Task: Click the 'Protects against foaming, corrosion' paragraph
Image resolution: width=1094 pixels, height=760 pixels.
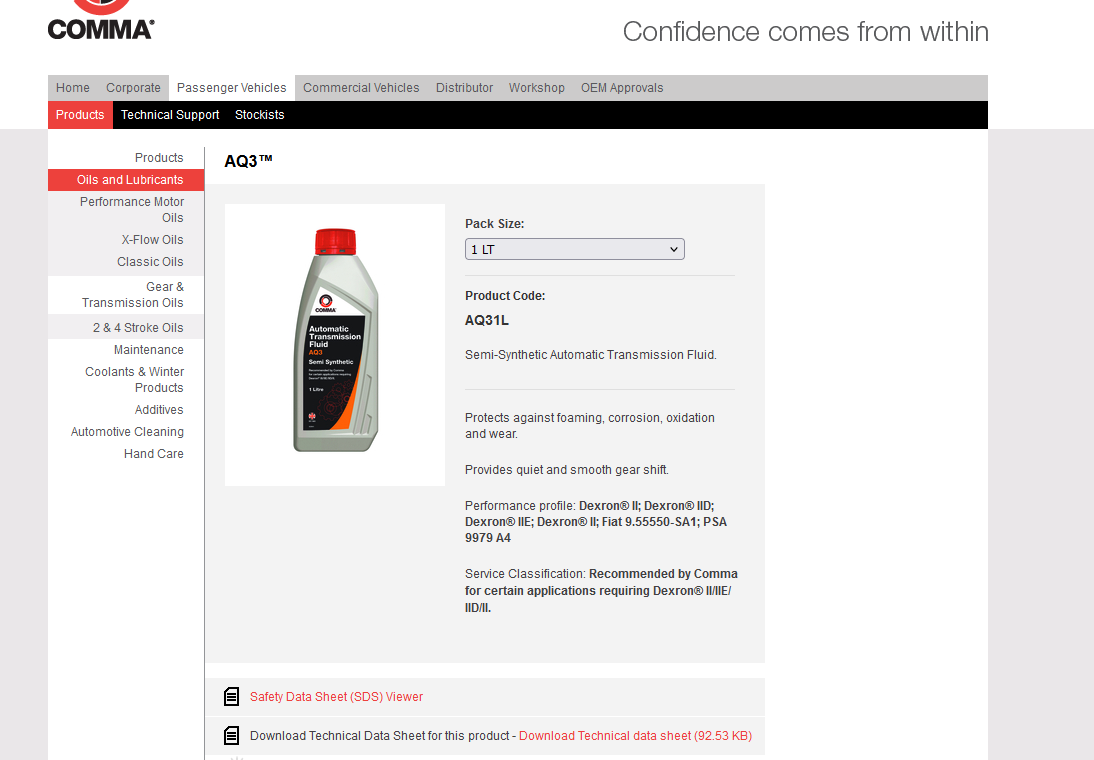Action: pyautogui.click(x=590, y=426)
